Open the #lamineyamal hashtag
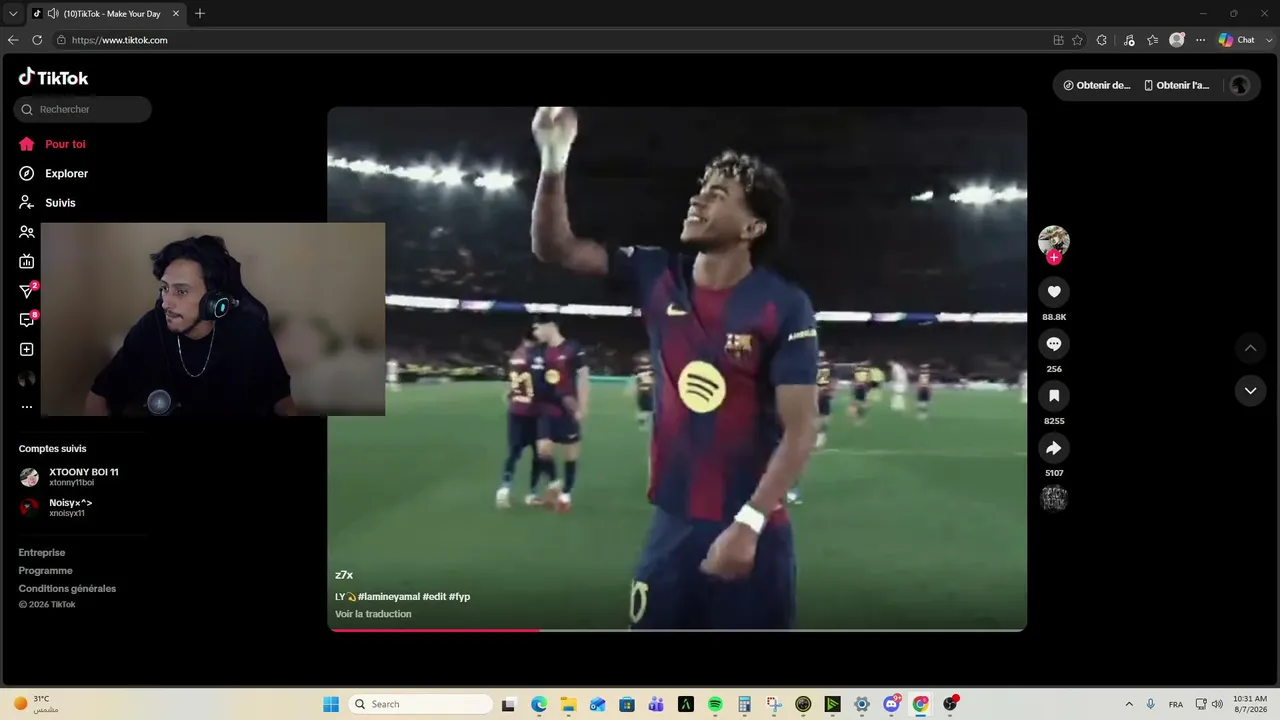This screenshot has height=720, width=1280. click(x=389, y=596)
